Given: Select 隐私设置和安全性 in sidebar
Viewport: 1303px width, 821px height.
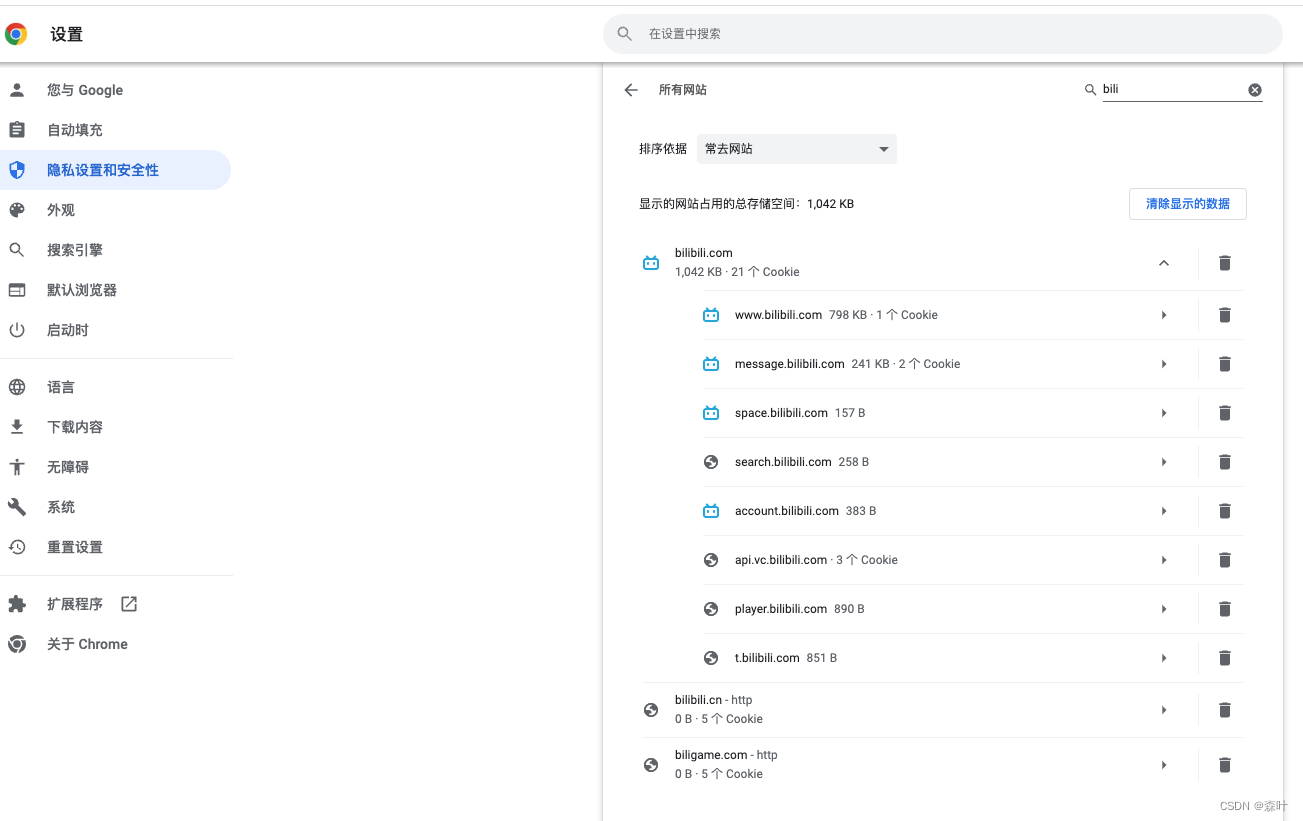Looking at the screenshot, I should (115, 170).
